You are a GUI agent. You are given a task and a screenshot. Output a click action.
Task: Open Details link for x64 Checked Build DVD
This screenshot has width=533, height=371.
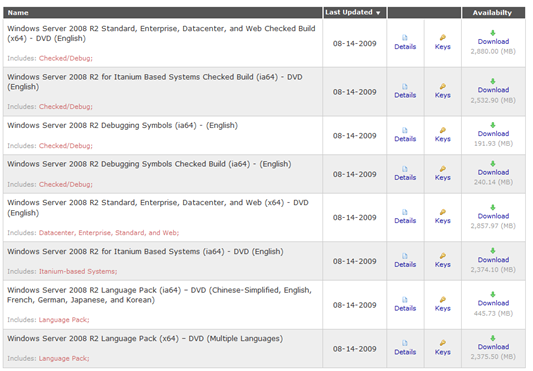pos(405,47)
